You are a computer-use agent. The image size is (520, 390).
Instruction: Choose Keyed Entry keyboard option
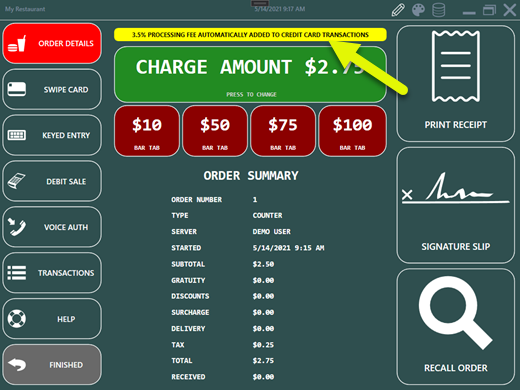pos(52,135)
